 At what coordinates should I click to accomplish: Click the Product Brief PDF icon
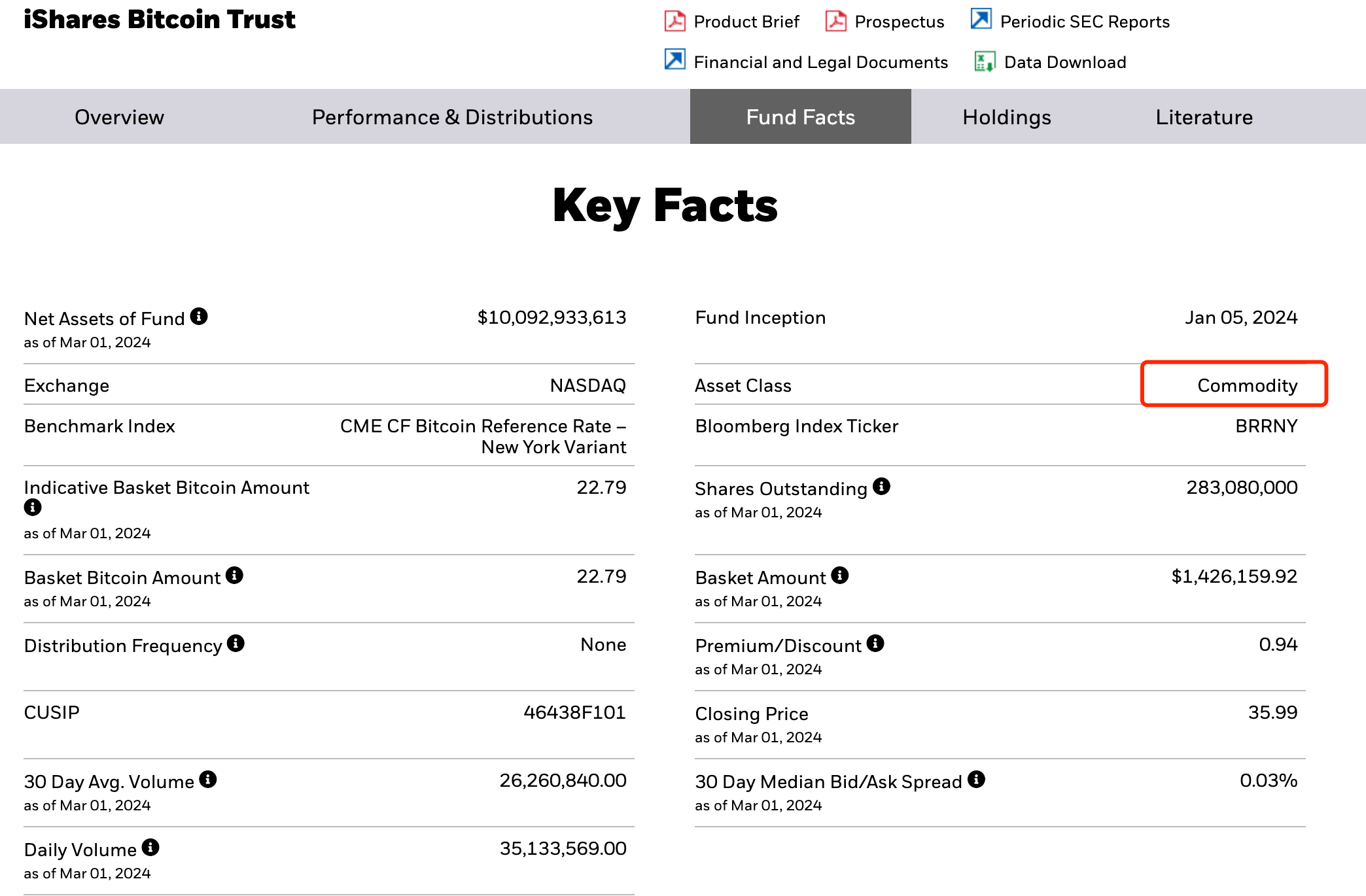point(674,21)
